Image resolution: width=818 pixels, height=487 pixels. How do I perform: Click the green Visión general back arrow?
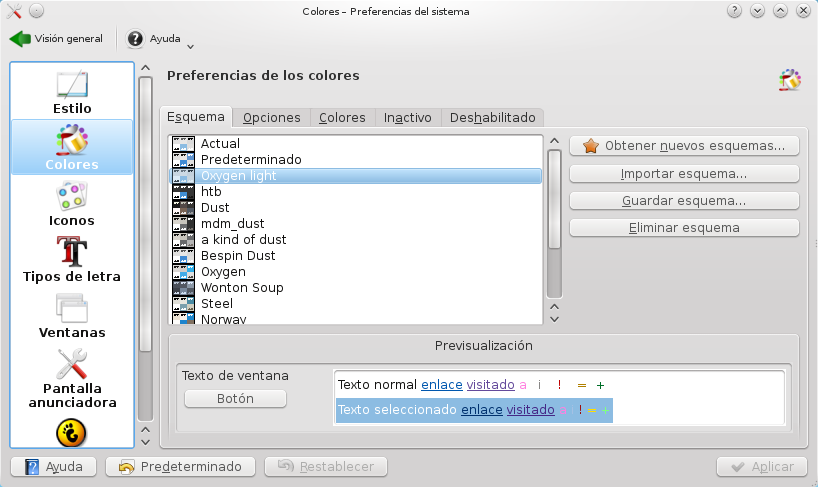pyautogui.click(x=20, y=39)
